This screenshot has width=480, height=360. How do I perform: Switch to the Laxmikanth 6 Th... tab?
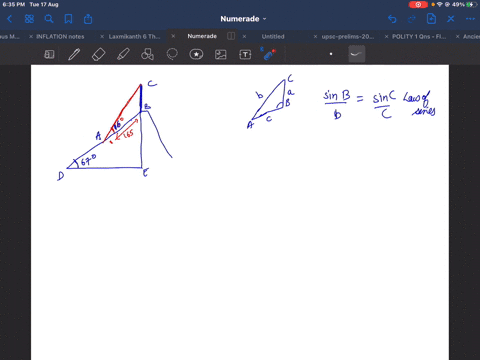[x=134, y=37]
